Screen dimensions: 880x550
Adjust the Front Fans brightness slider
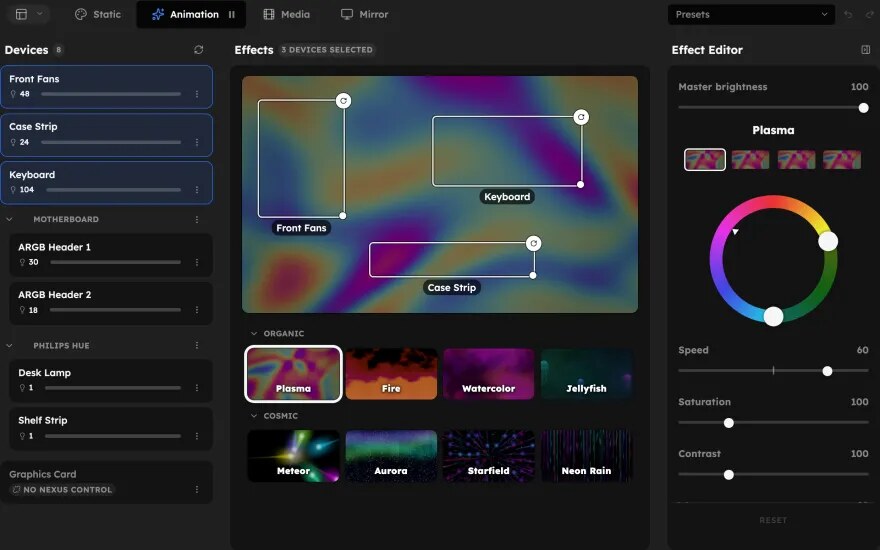(111, 94)
